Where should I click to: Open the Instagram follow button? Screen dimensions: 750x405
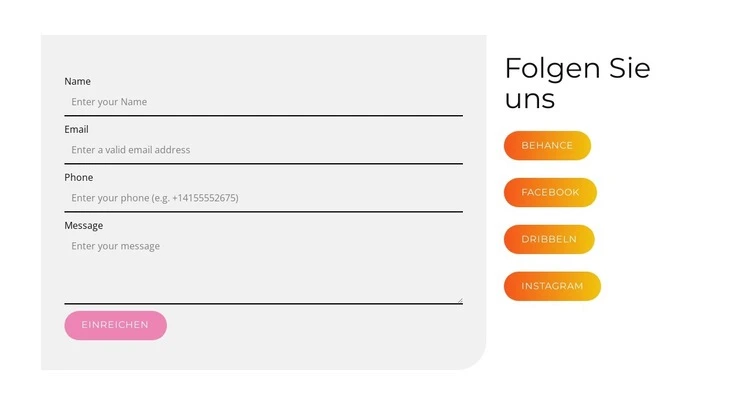pyautogui.click(x=552, y=286)
